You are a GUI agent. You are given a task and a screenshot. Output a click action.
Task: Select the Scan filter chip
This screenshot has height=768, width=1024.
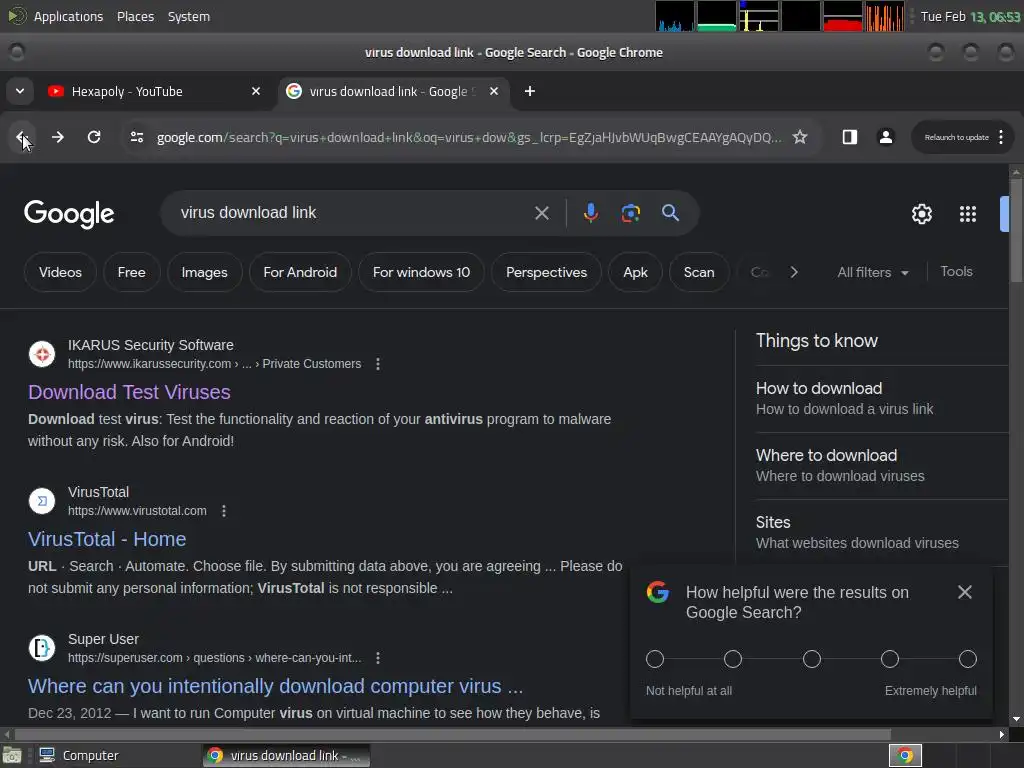(699, 272)
